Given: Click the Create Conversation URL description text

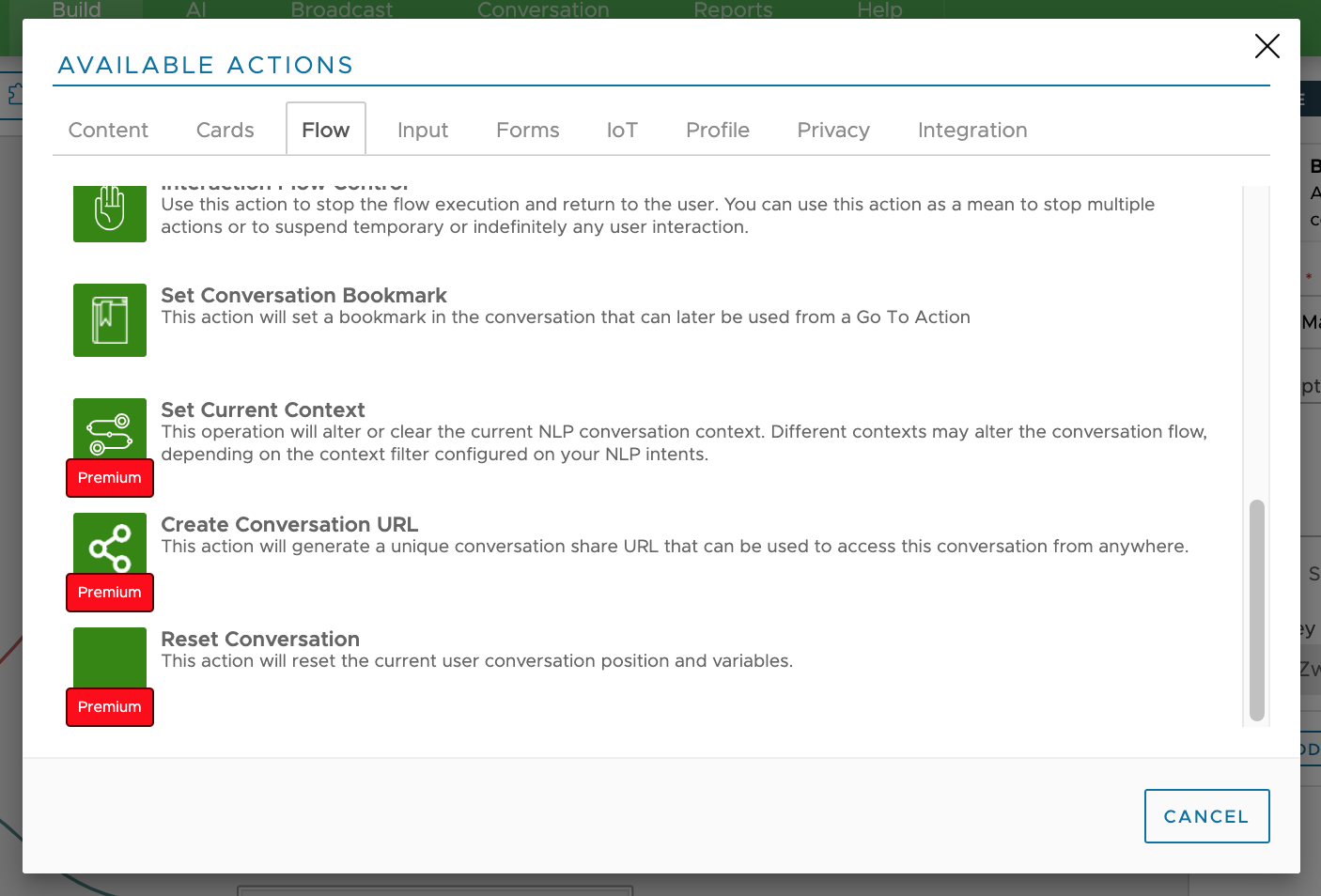Looking at the screenshot, I should point(675,547).
